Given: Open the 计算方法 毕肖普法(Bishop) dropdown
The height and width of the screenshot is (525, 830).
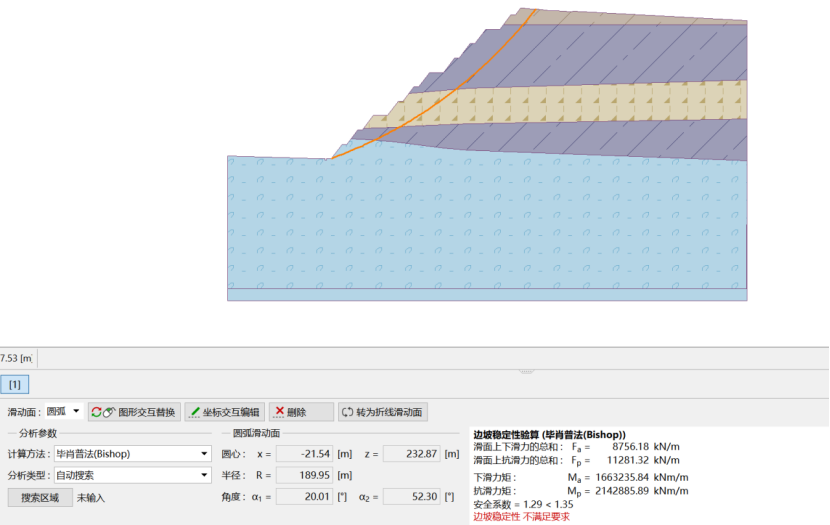Looking at the screenshot, I should (132, 454).
